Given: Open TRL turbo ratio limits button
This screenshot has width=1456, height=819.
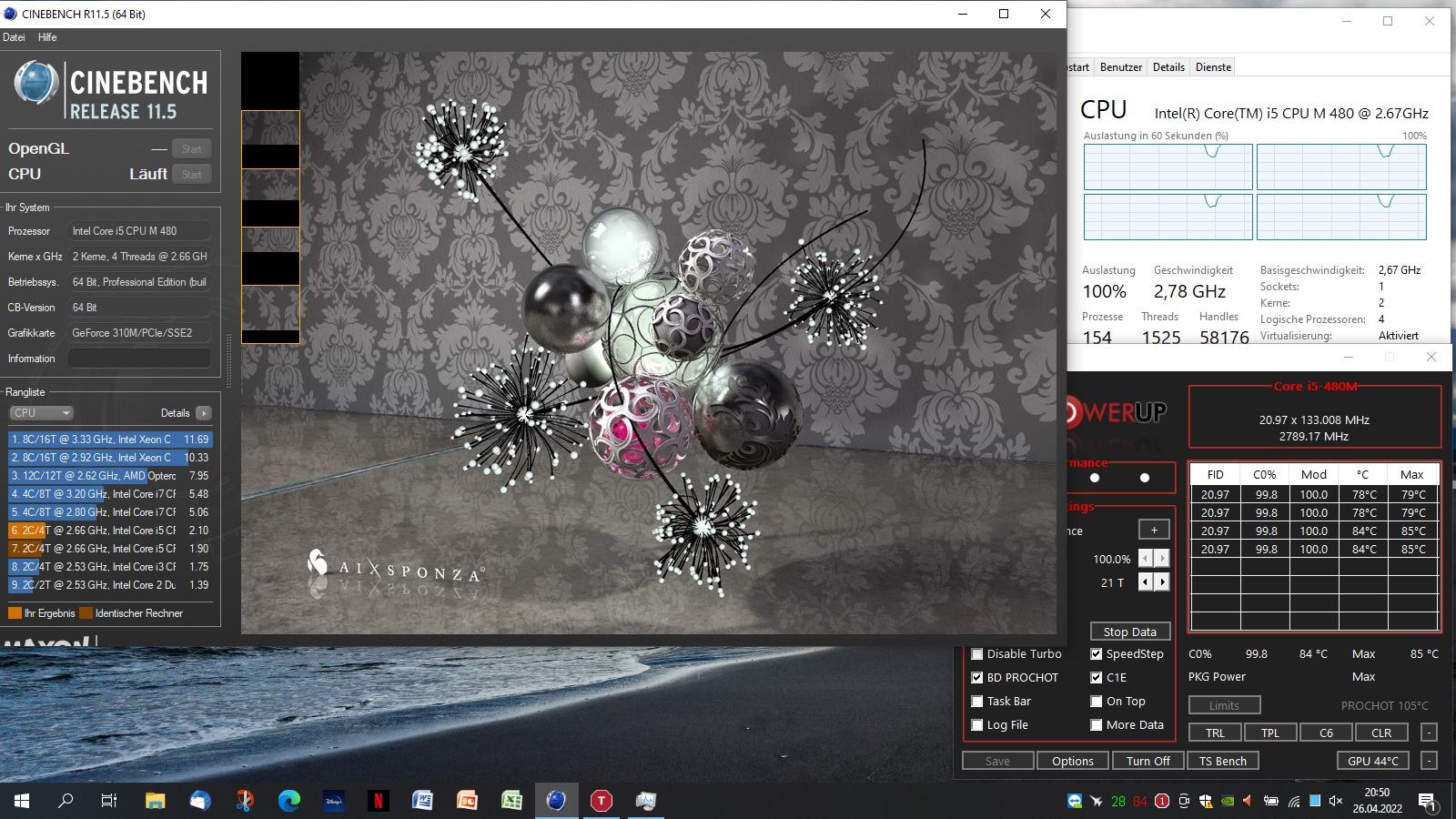Looking at the screenshot, I should 1215,733.
